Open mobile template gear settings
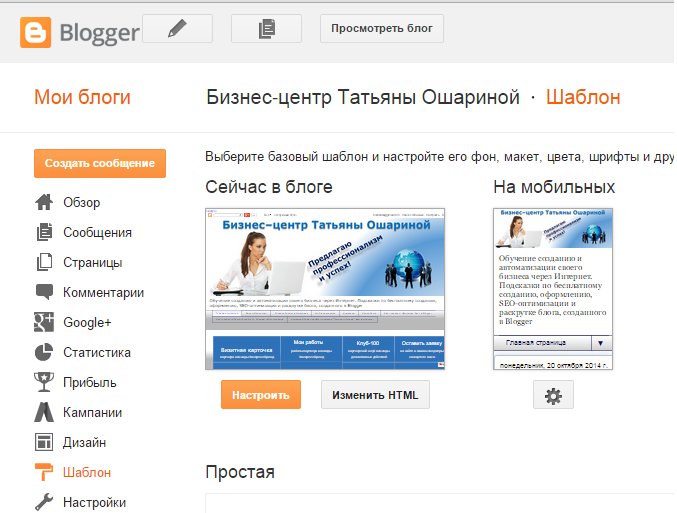The image size is (677, 513). coord(554,395)
